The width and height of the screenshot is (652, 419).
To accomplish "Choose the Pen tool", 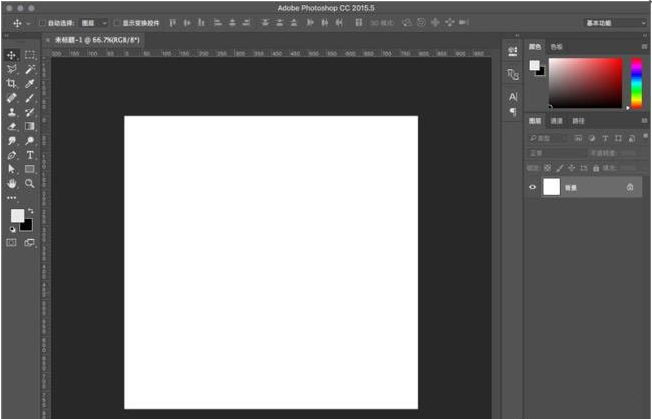I will 12,155.
